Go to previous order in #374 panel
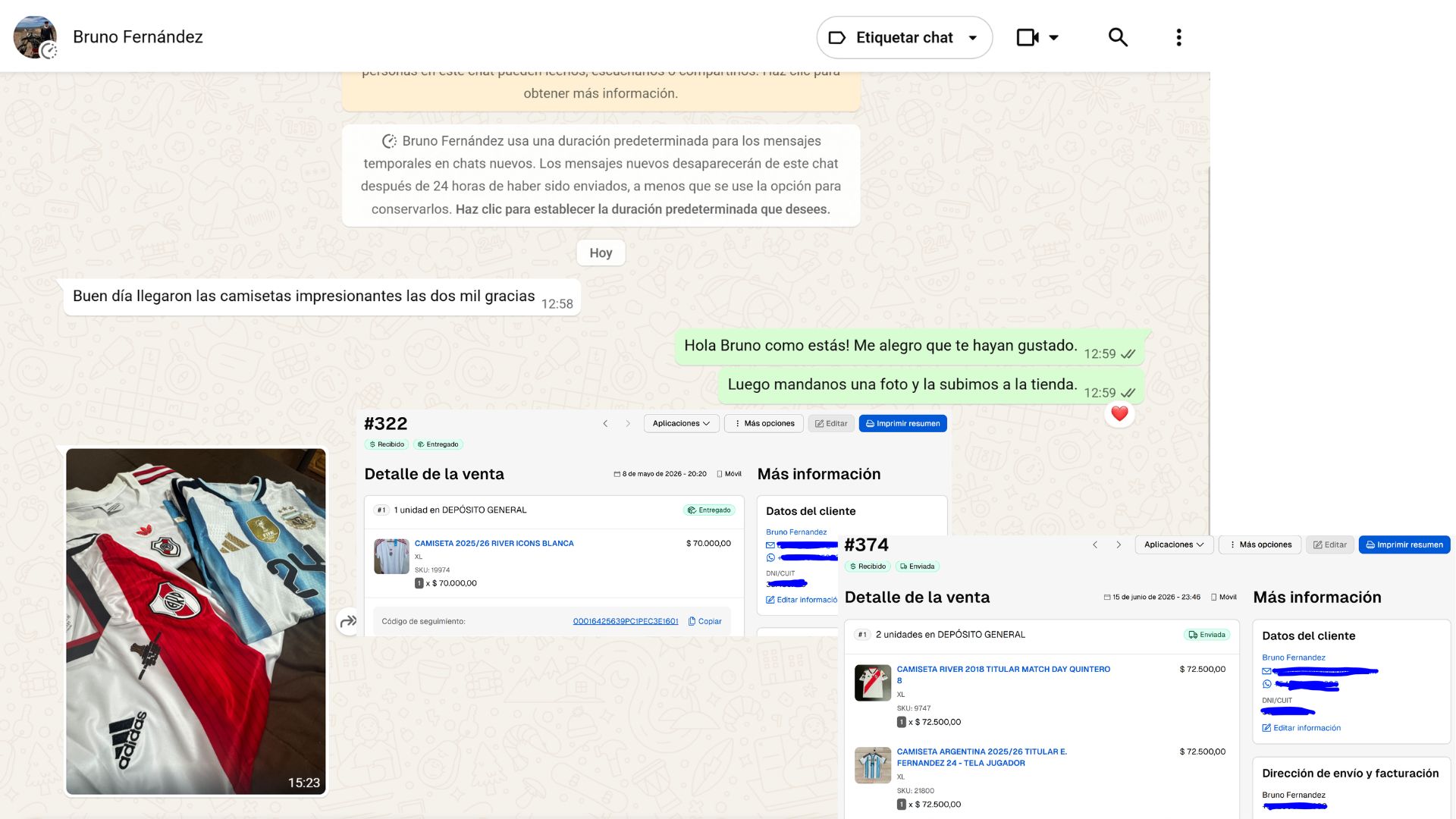The image size is (1456, 819). [1095, 544]
